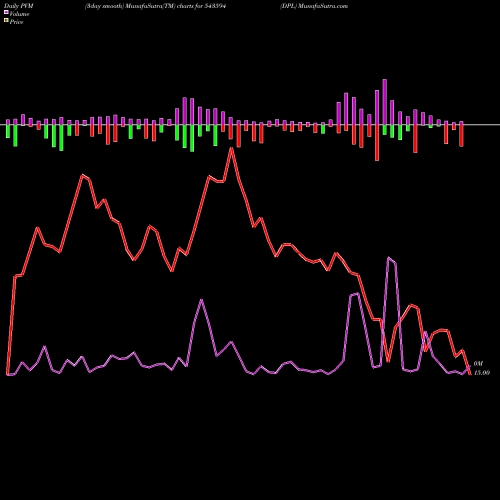Click the purple Volume legend swatch

[x=6, y=13]
